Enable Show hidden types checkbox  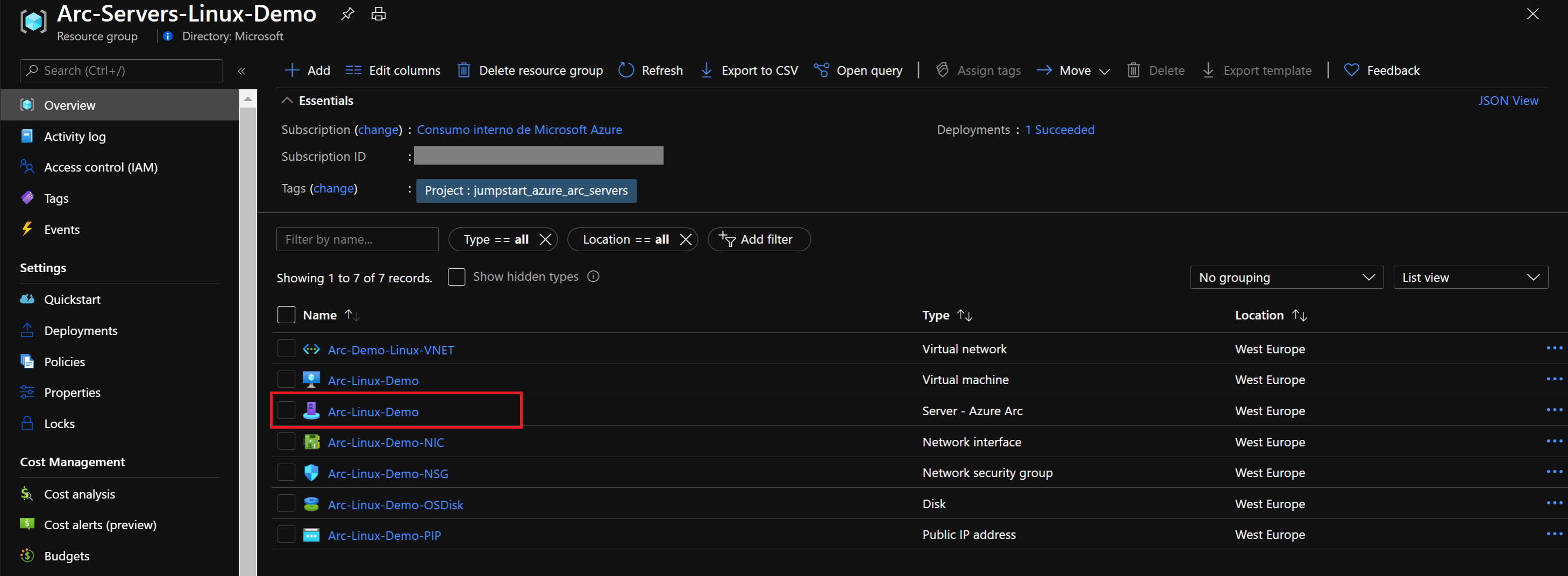click(x=457, y=277)
